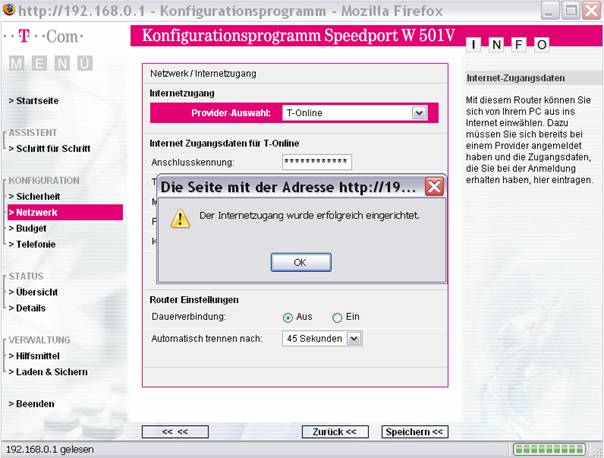
Task: Click the 'Netzwerk / Internetzugang' breadcrumb text
Action: coord(203,73)
